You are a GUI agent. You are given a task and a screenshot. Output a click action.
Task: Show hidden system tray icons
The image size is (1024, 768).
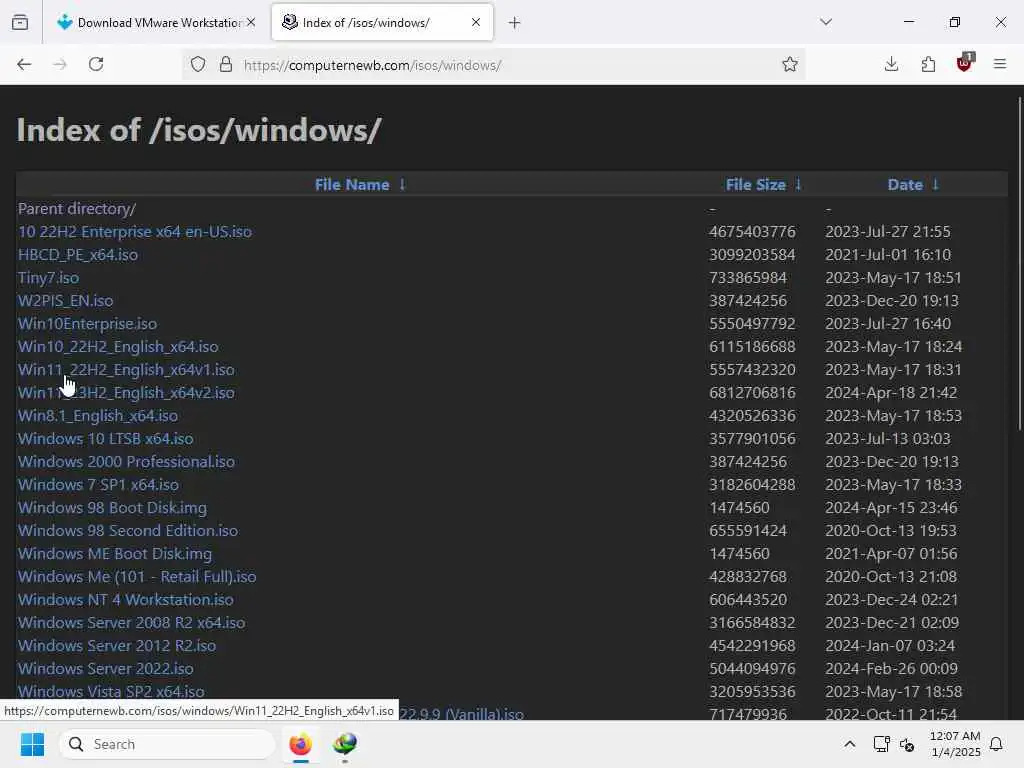(x=850, y=744)
